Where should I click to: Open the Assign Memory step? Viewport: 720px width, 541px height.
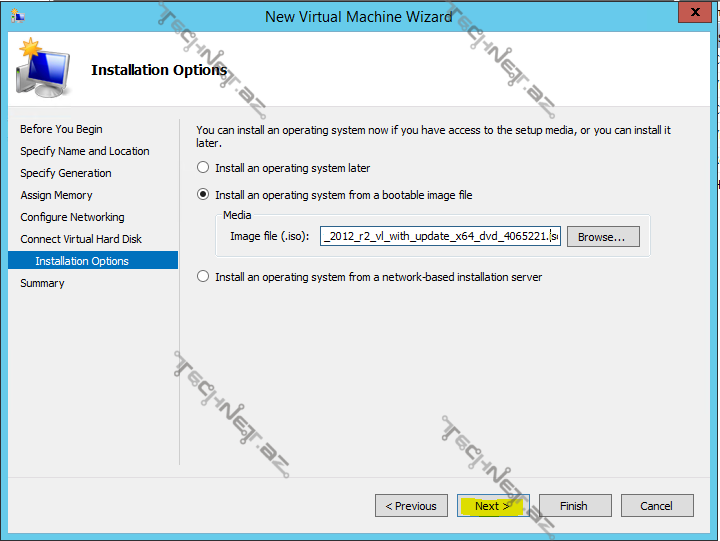tap(56, 195)
